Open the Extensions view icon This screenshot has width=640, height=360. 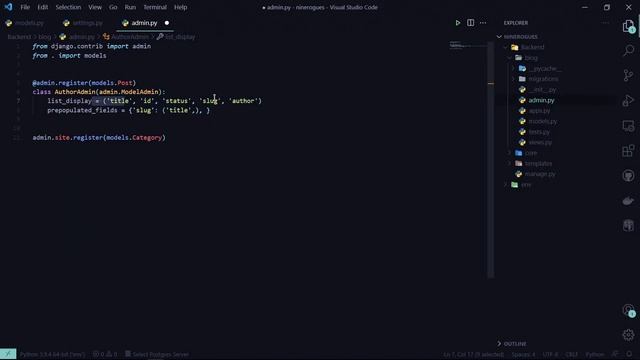pyautogui.click(x=629, y=151)
